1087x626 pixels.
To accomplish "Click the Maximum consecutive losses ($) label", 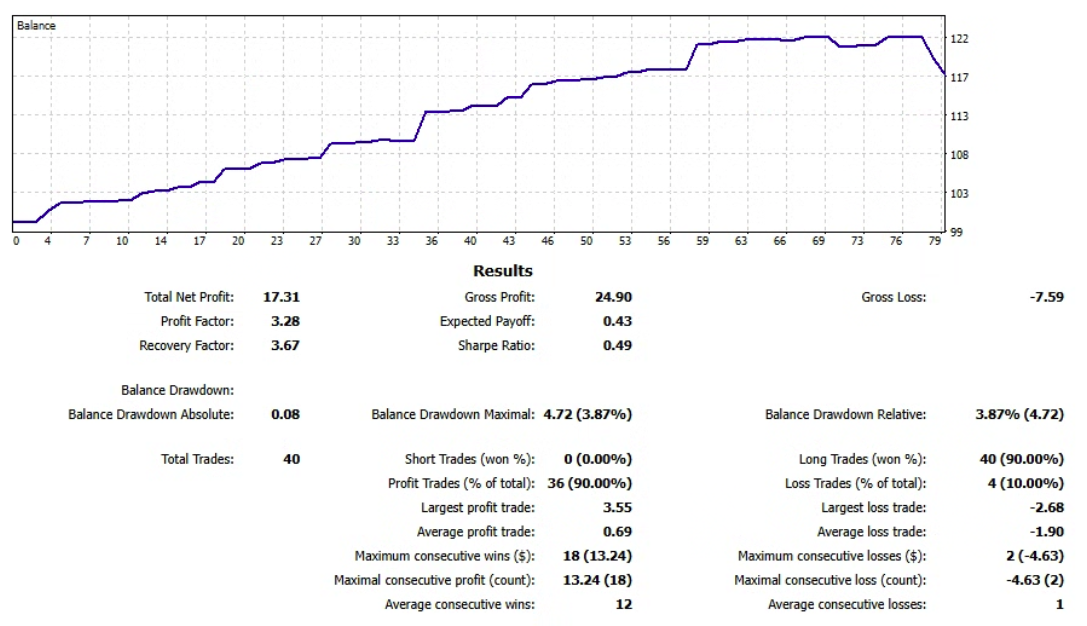I will coord(831,556).
